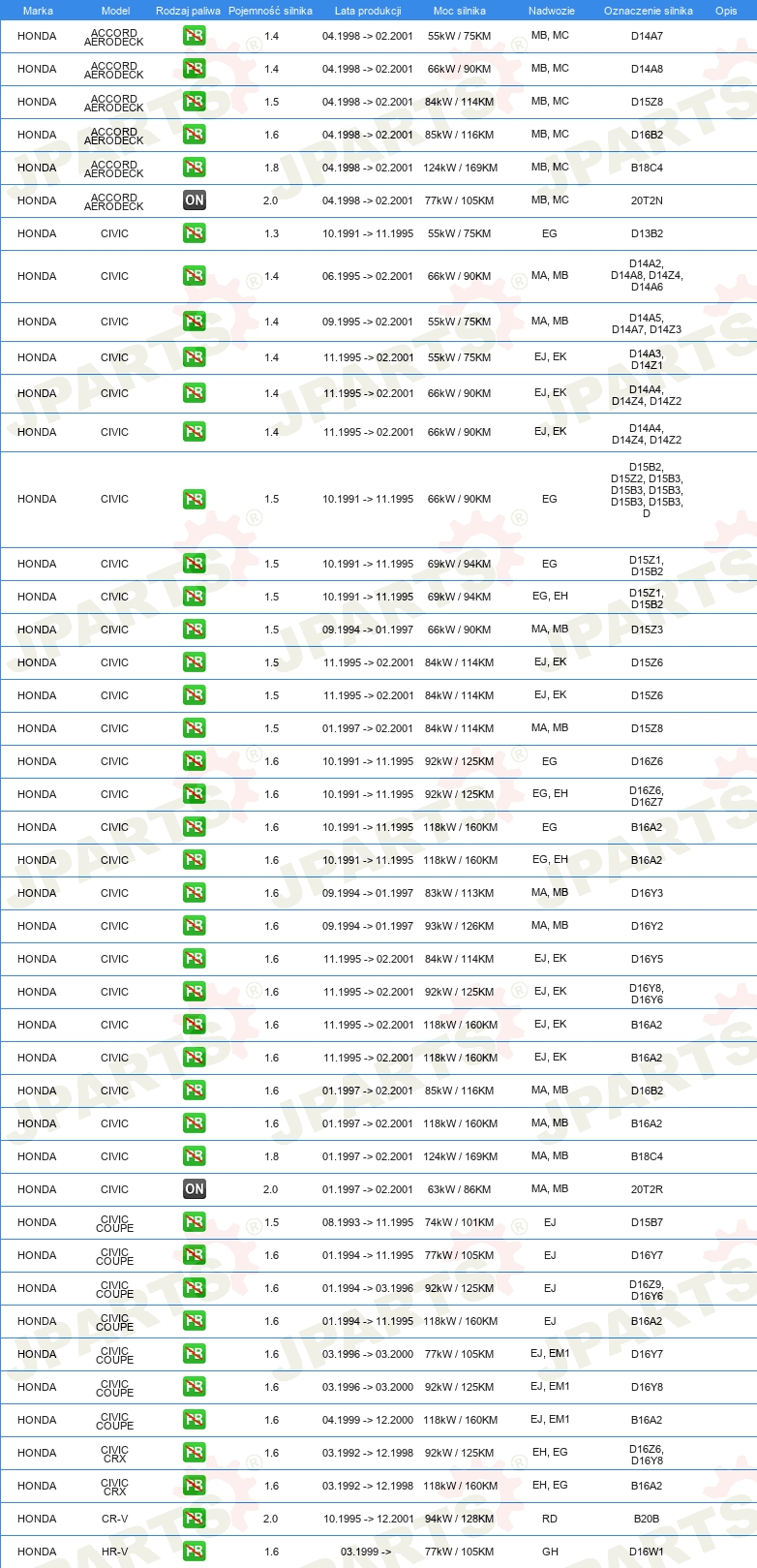The image size is (757, 1568).
Task: Click petrol icon in Civic D16Y8, D16Y6 row
Action: click(195, 992)
